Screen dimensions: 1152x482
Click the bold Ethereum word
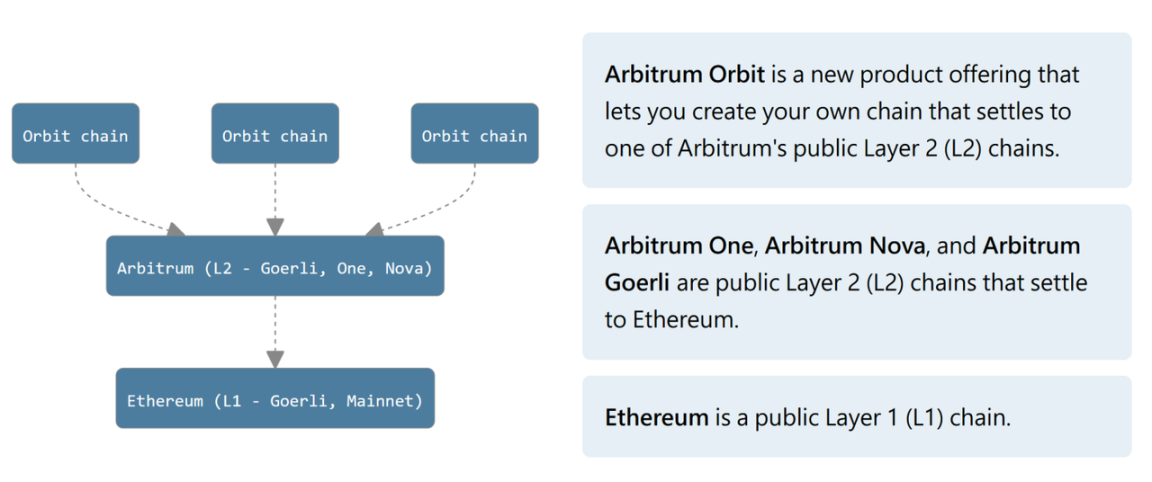click(x=656, y=418)
